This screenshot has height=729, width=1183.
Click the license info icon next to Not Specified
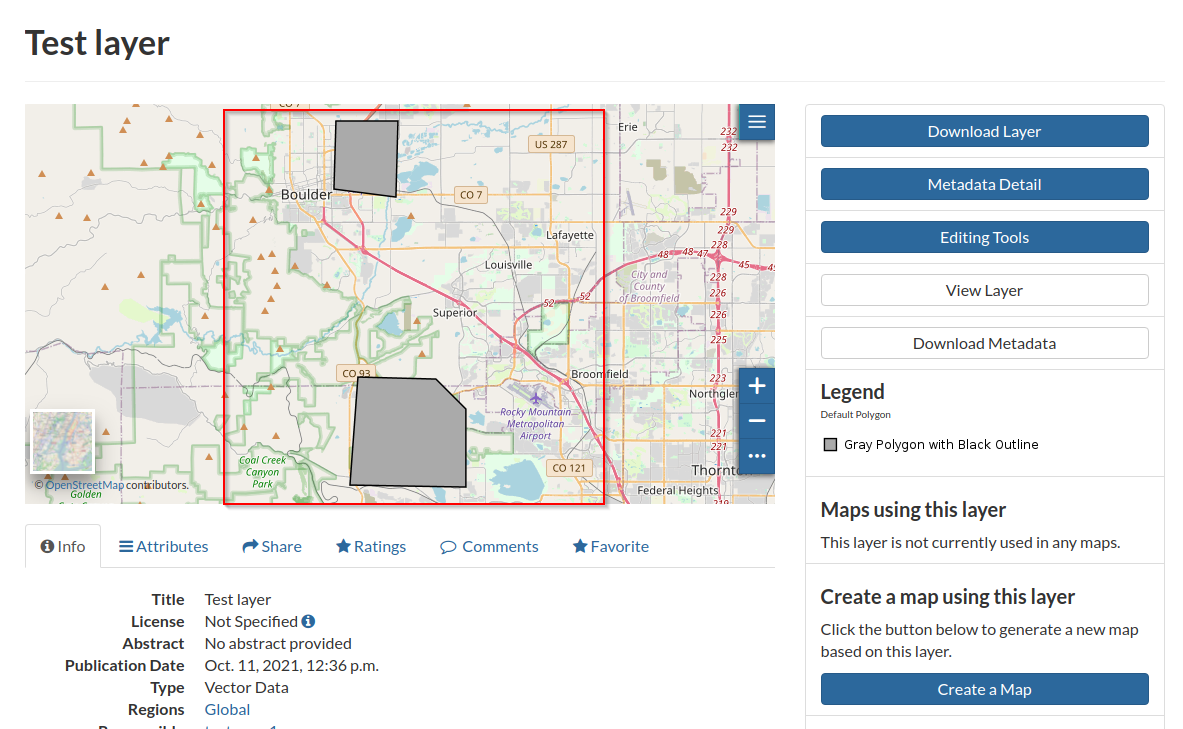(x=308, y=621)
